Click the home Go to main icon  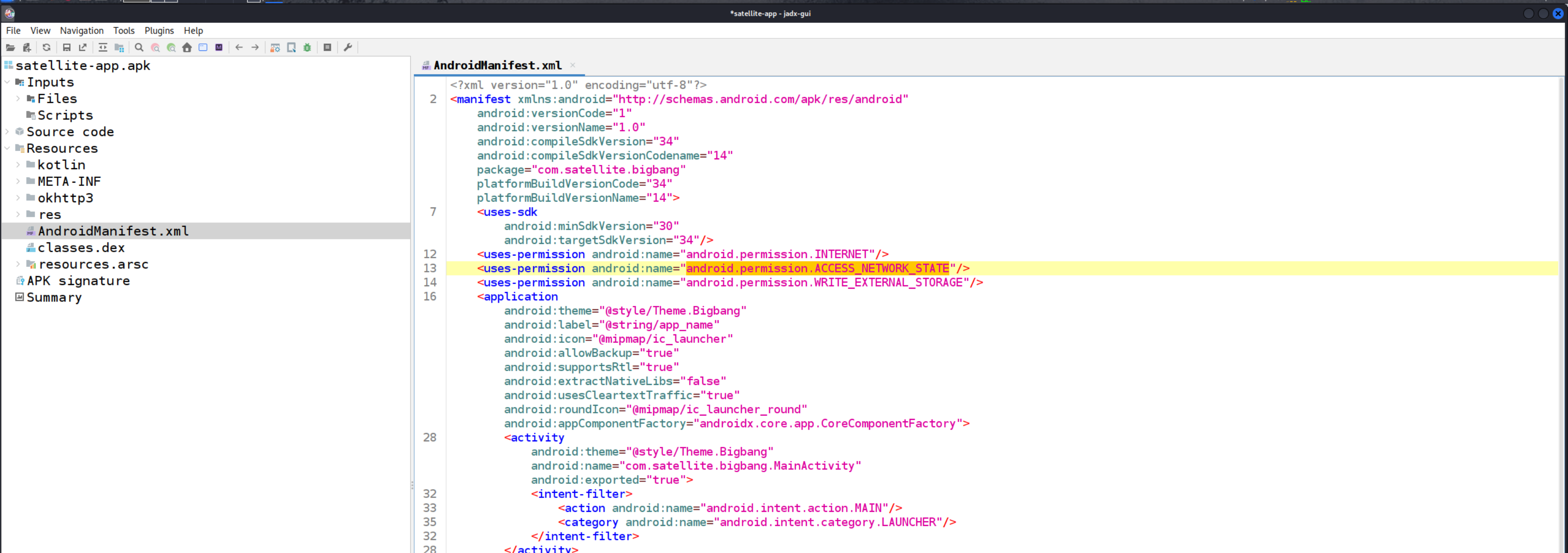(187, 48)
